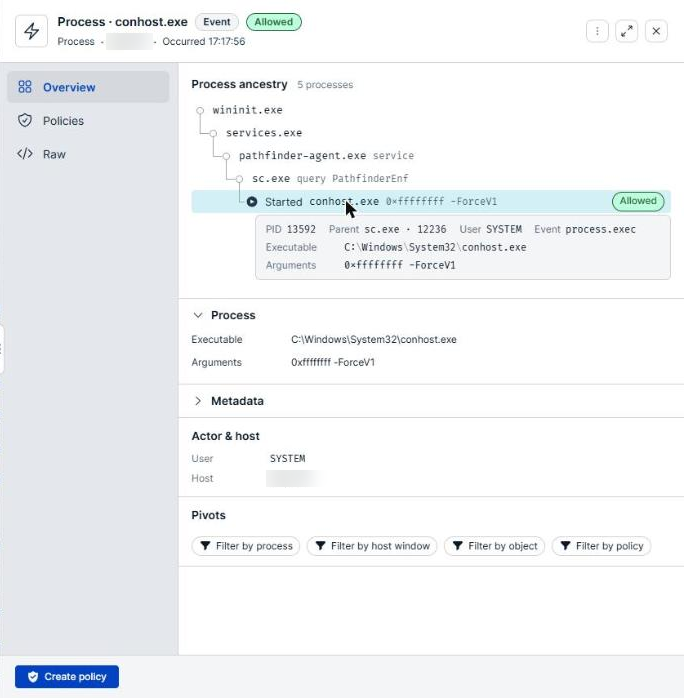Click Occurred 17:17:56 timestamp
Screen dimensions: 684x698
point(204,41)
